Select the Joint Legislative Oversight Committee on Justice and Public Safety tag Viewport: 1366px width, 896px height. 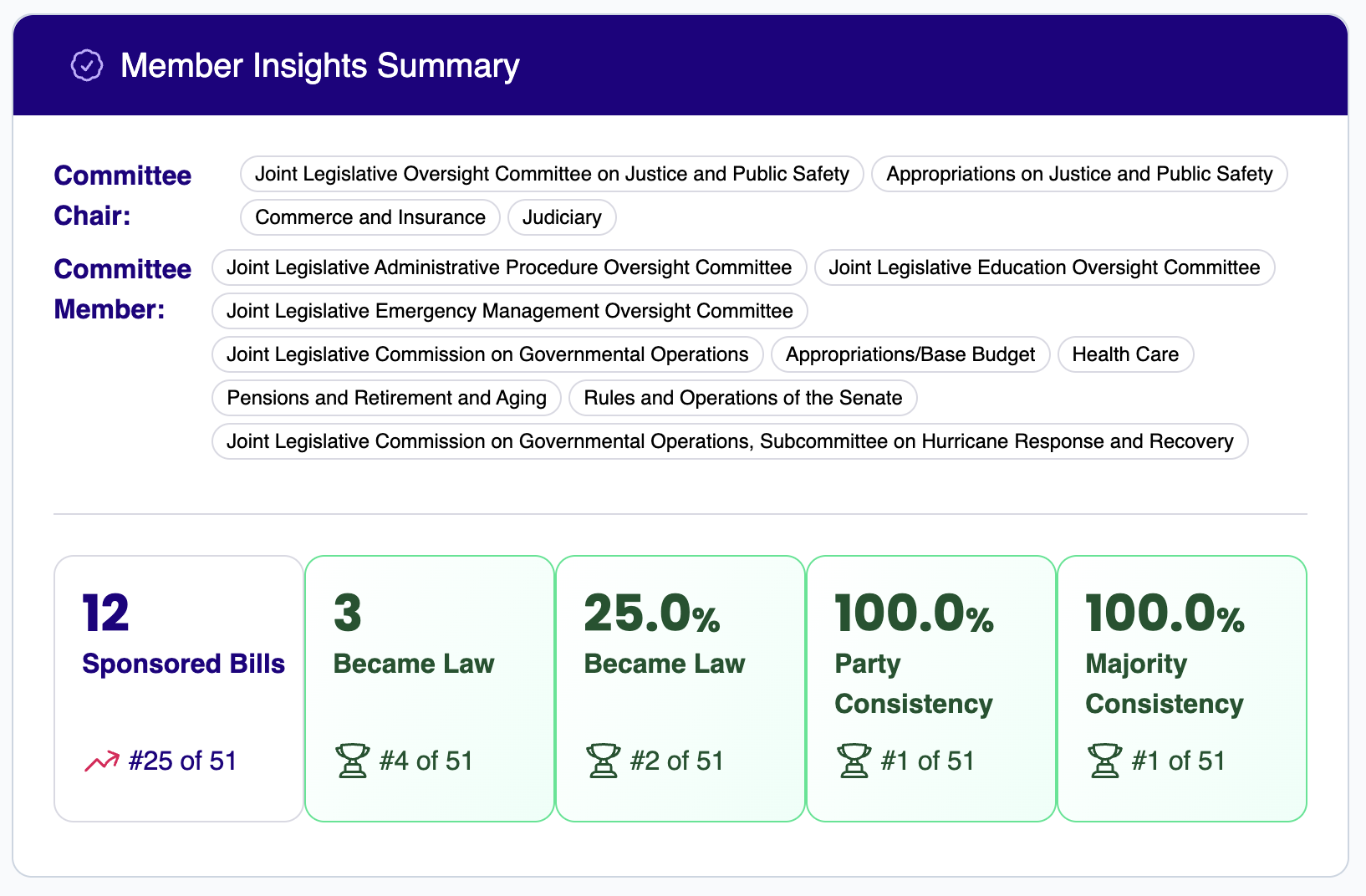[x=552, y=174]
